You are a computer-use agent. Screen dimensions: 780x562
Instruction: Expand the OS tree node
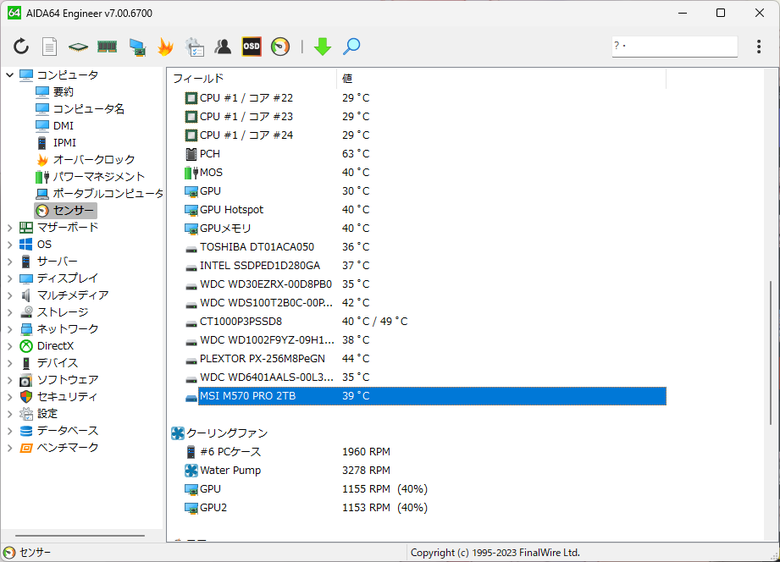tap(9, 245)
